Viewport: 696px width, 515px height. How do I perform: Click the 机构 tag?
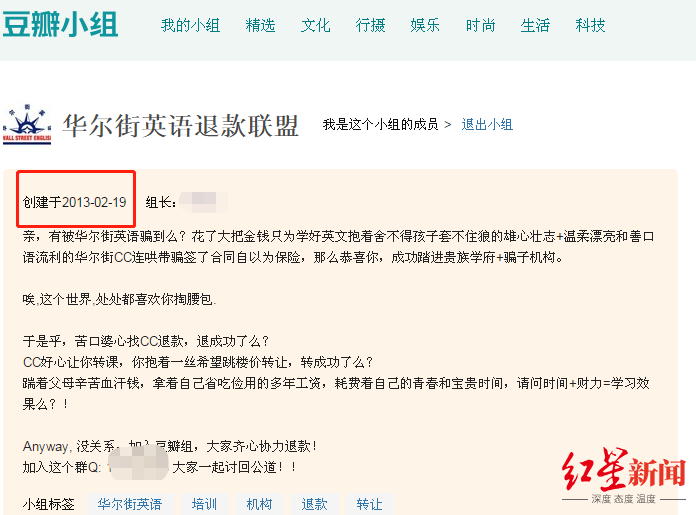click(x=259, y=504)
